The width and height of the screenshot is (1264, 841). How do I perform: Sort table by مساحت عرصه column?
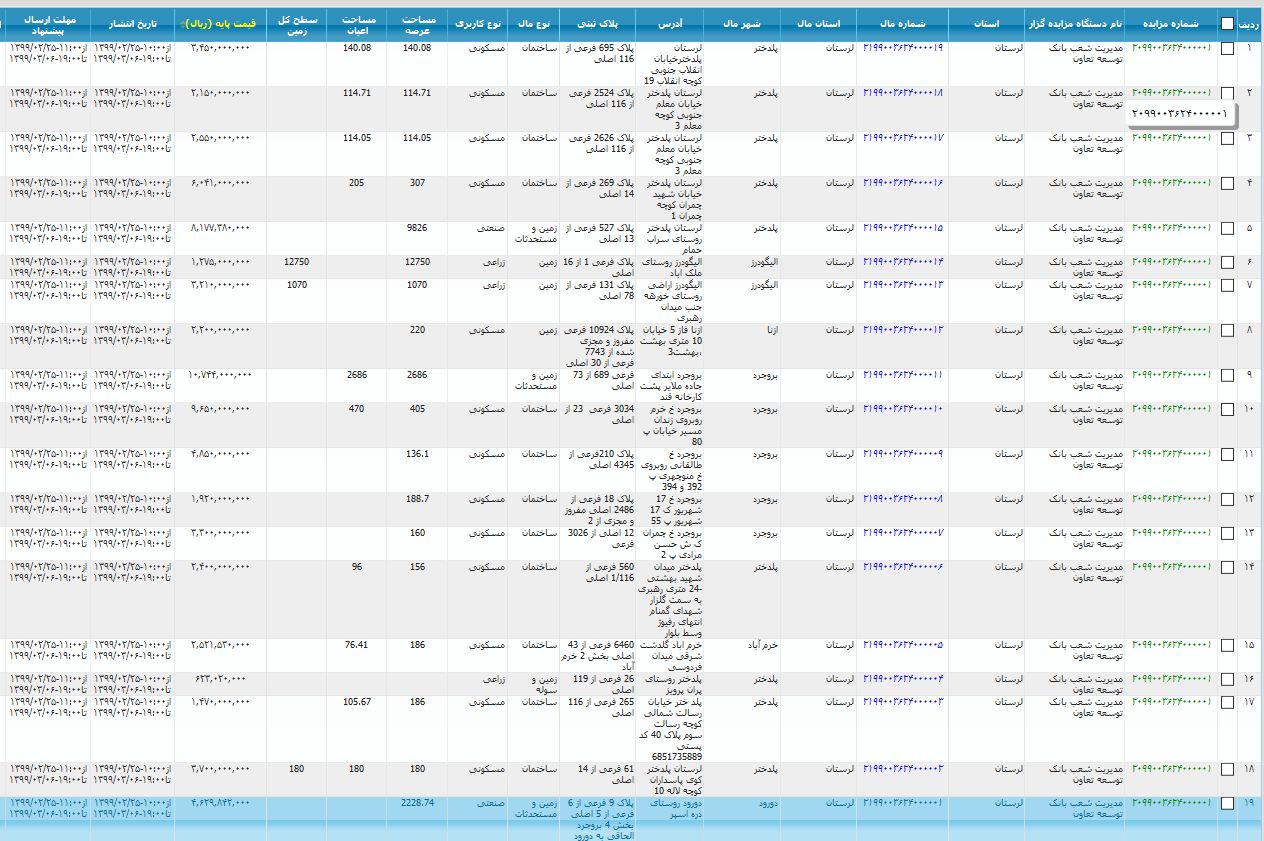coord(417,22)
